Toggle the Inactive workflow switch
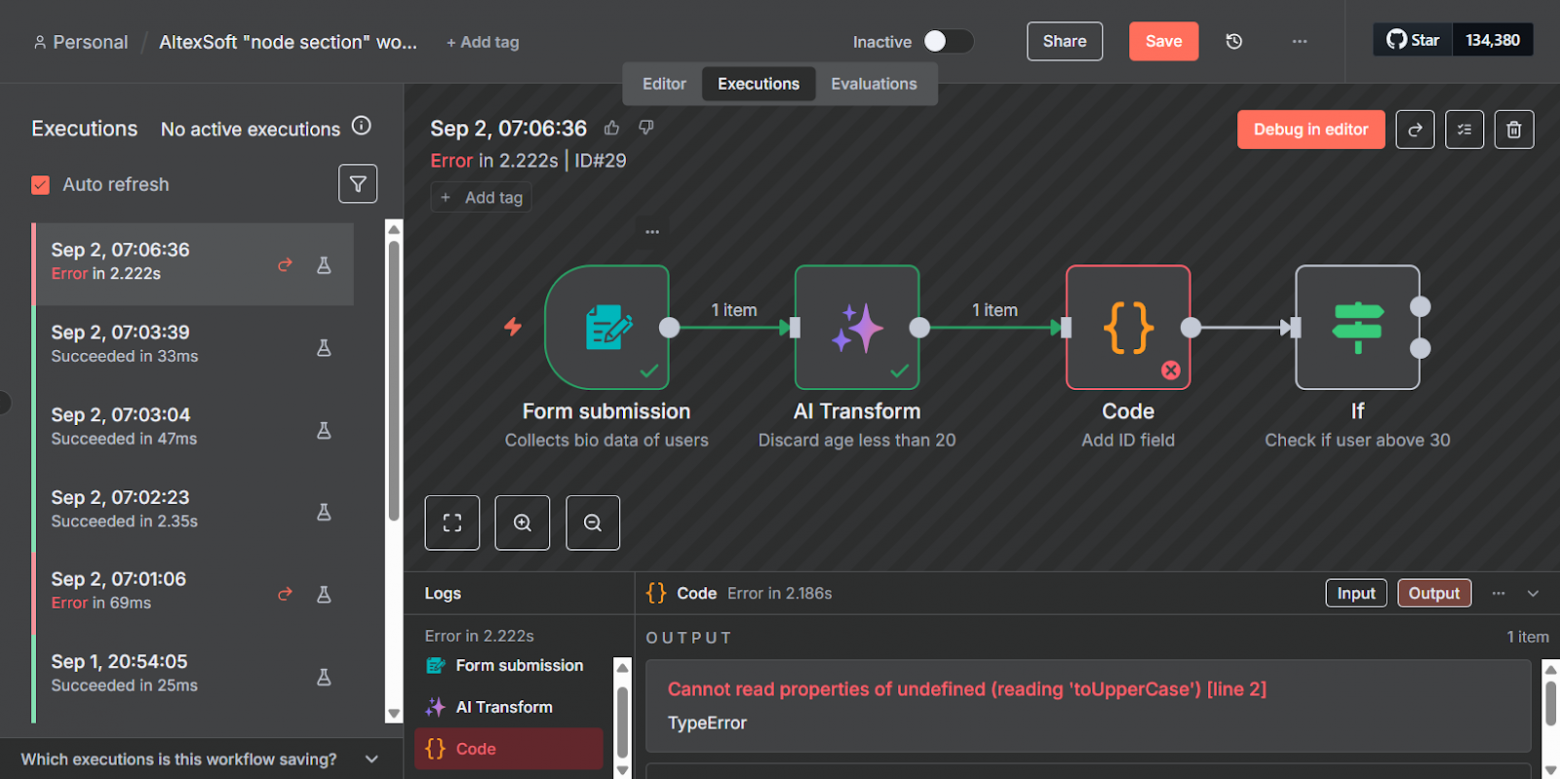The width and height of the screenshot is (1560, 779). pos(947,41)
